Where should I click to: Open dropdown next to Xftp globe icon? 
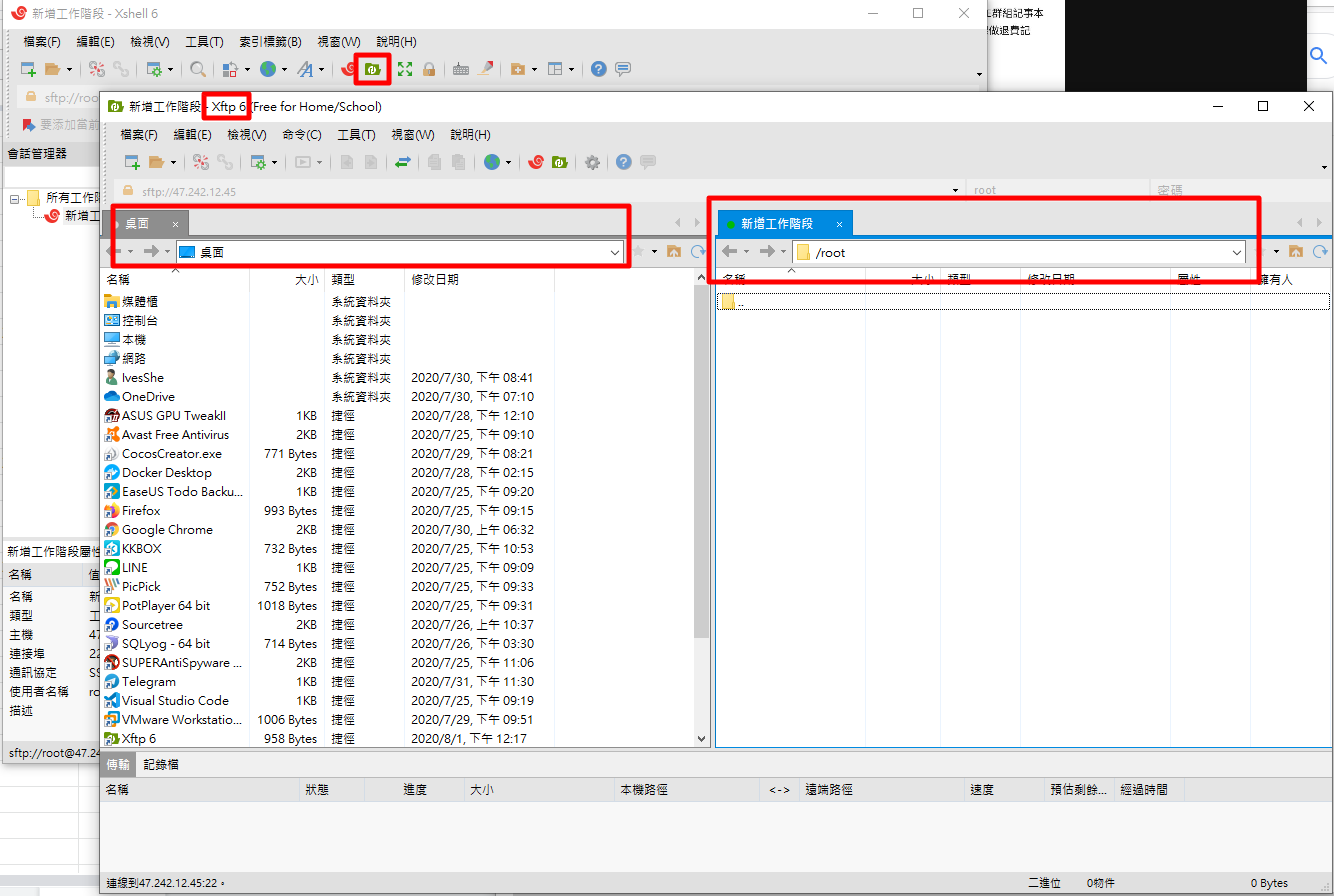pyautogui.click(x=509, y=162)
